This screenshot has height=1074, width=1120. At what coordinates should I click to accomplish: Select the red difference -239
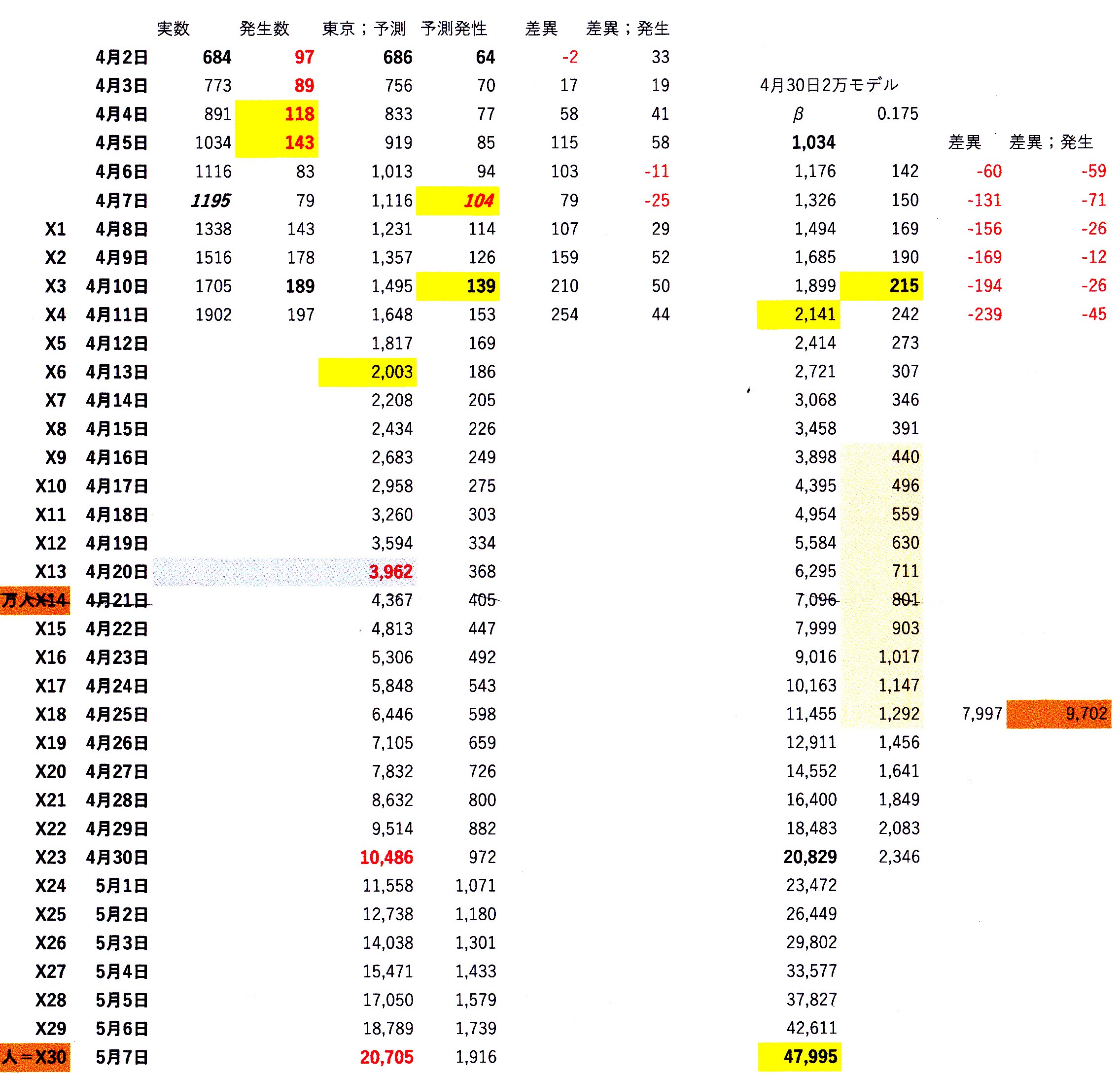pyautogui.click(x=984, y=314)
